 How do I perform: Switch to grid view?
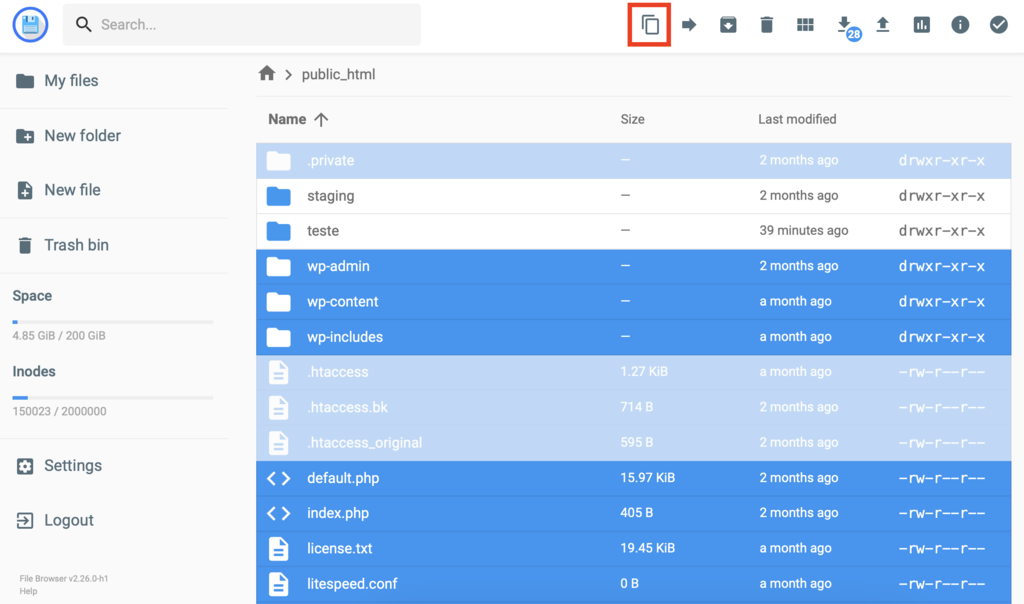(805, 24)
